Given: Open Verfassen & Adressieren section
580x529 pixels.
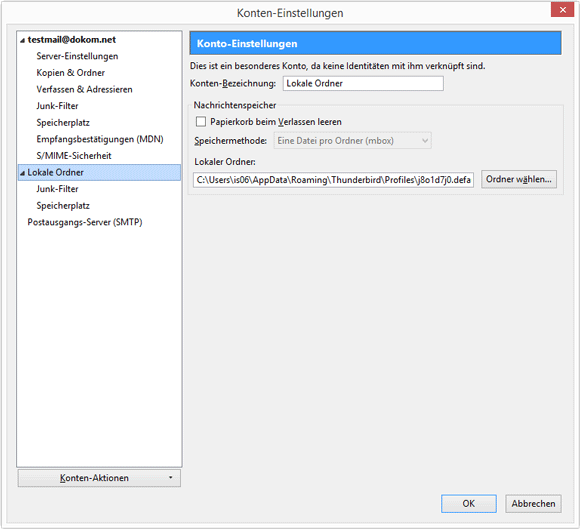Looking at the screenshot, I should (84, 90).
